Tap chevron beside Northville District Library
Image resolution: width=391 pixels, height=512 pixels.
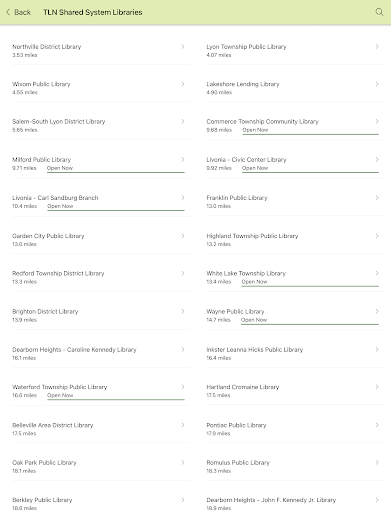(x=183, y=47)
